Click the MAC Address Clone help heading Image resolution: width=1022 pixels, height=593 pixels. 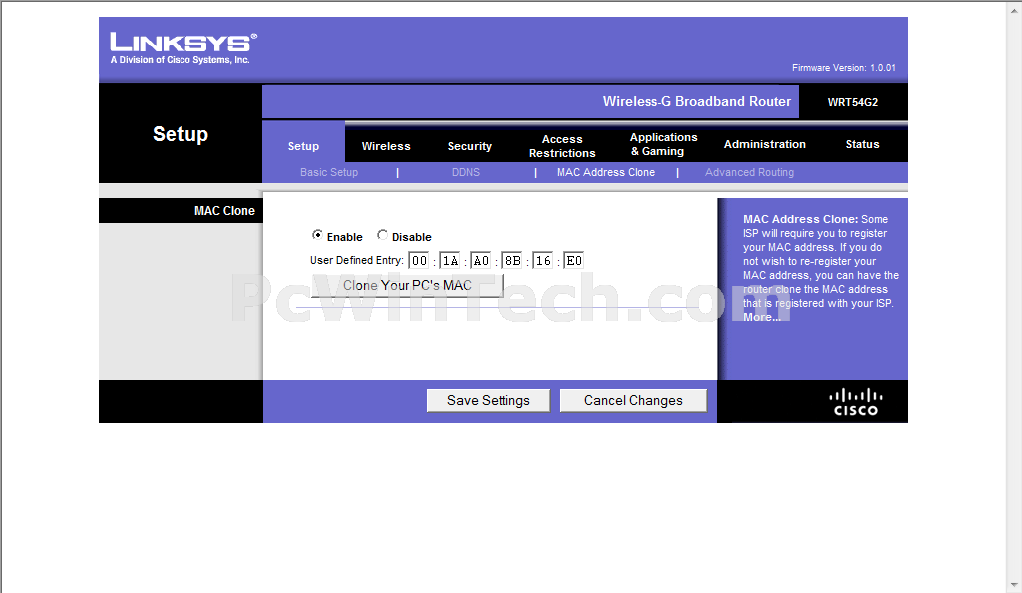point(800,219)
